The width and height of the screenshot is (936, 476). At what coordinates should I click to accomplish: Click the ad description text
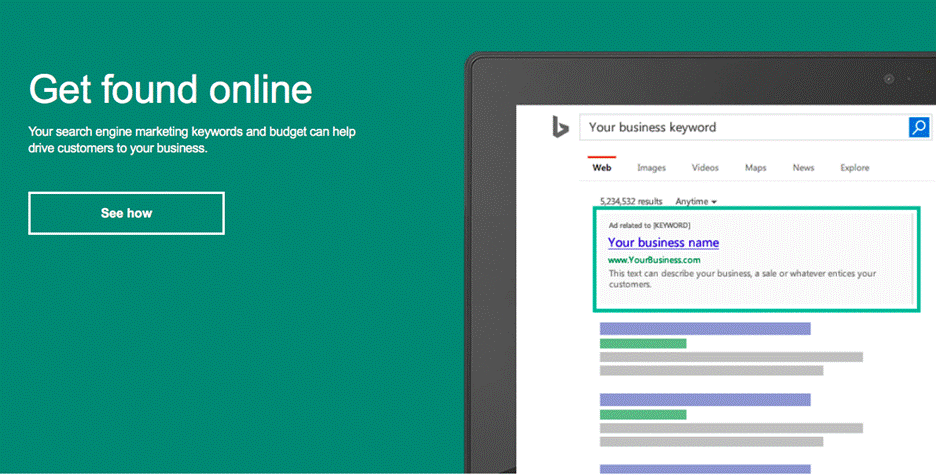(741, 278)
